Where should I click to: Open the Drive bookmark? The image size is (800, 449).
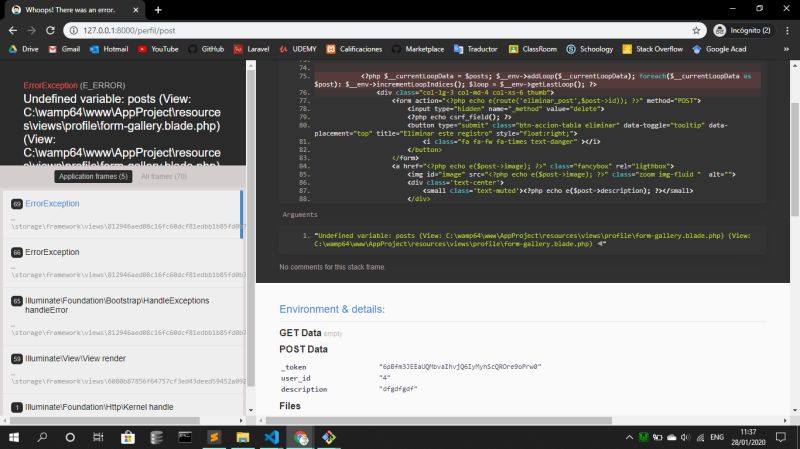coord(23,49)
